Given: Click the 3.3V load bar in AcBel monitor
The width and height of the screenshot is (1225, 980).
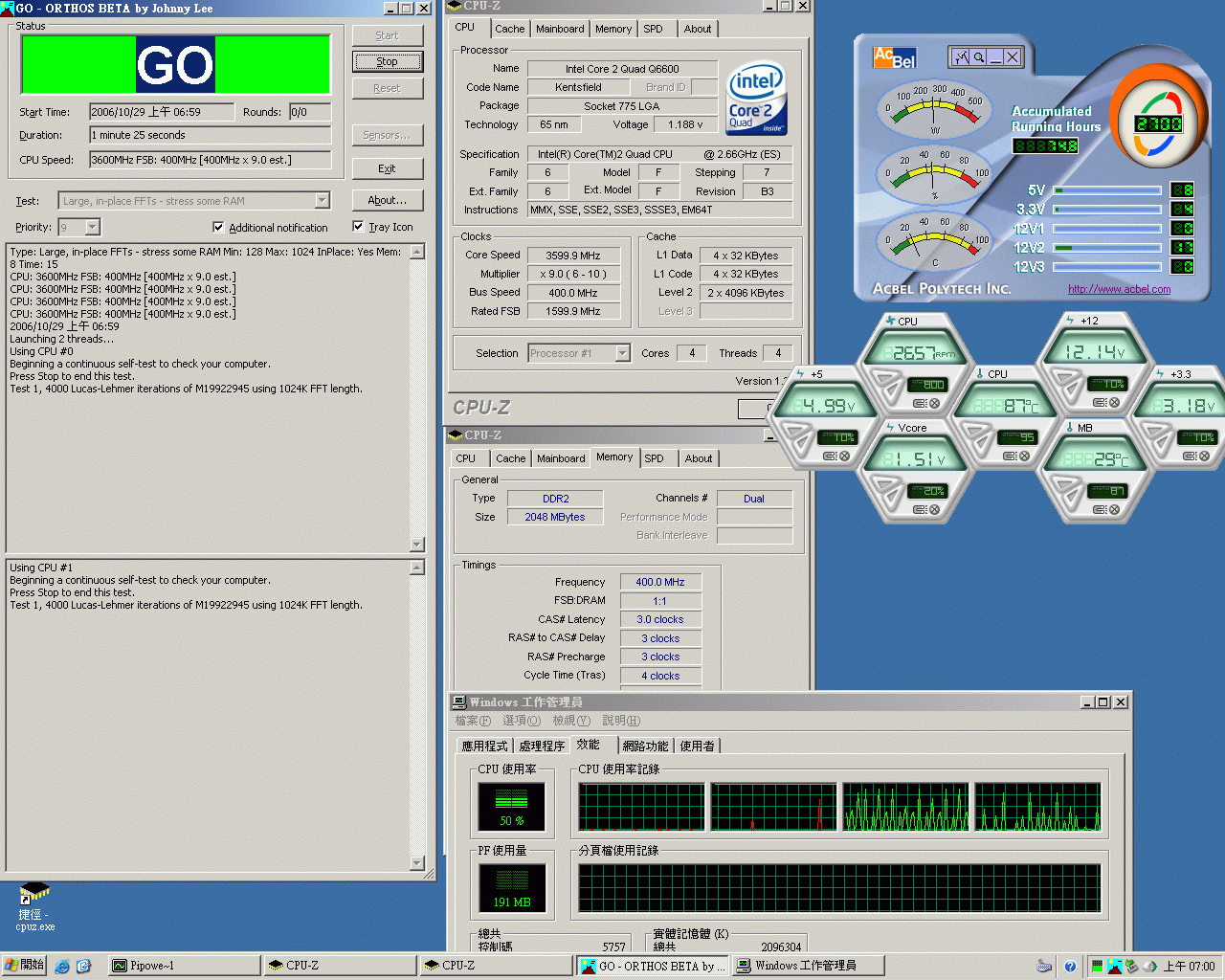Looking at the screenshot, I should 1107,209.
